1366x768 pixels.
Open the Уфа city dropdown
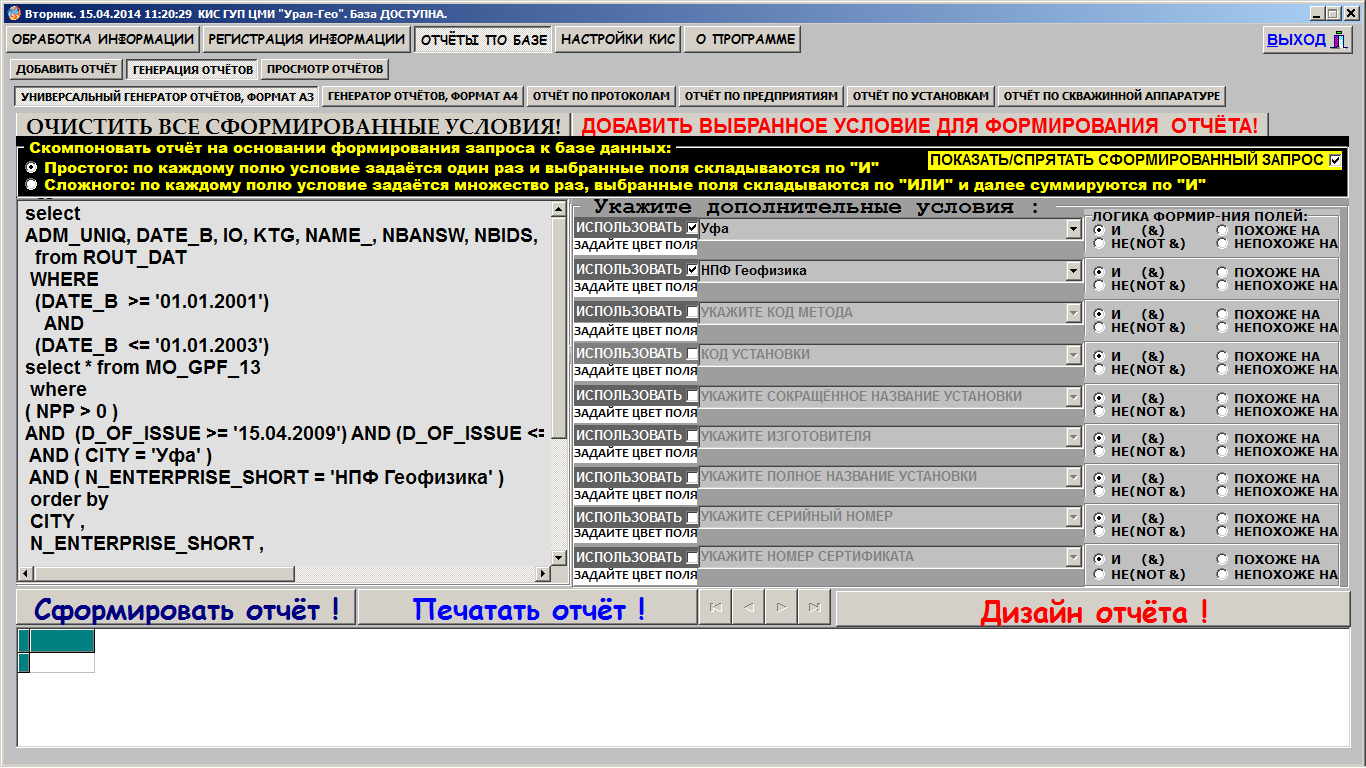click(x=1074, y=229)
